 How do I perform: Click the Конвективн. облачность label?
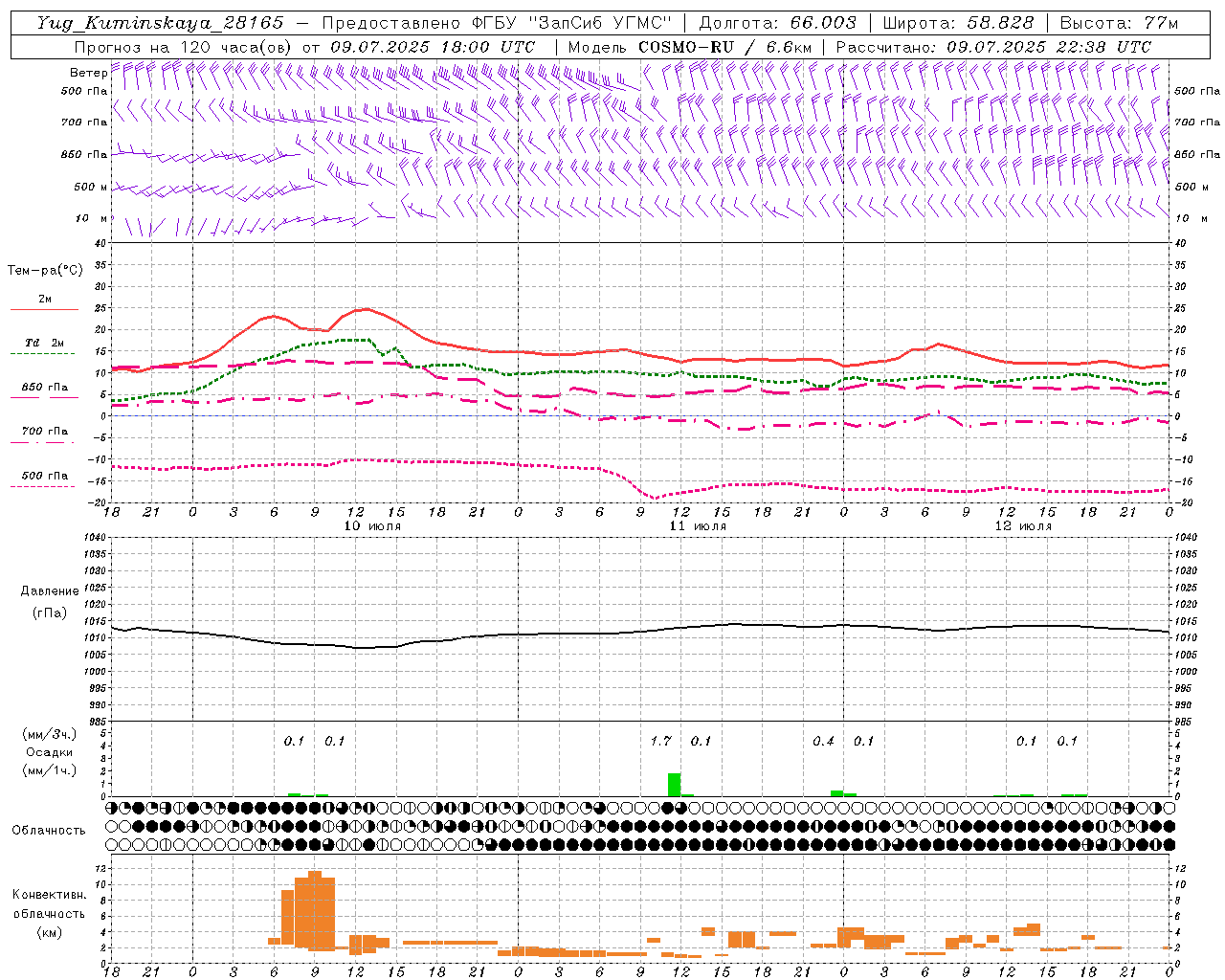tap(49, 904)
